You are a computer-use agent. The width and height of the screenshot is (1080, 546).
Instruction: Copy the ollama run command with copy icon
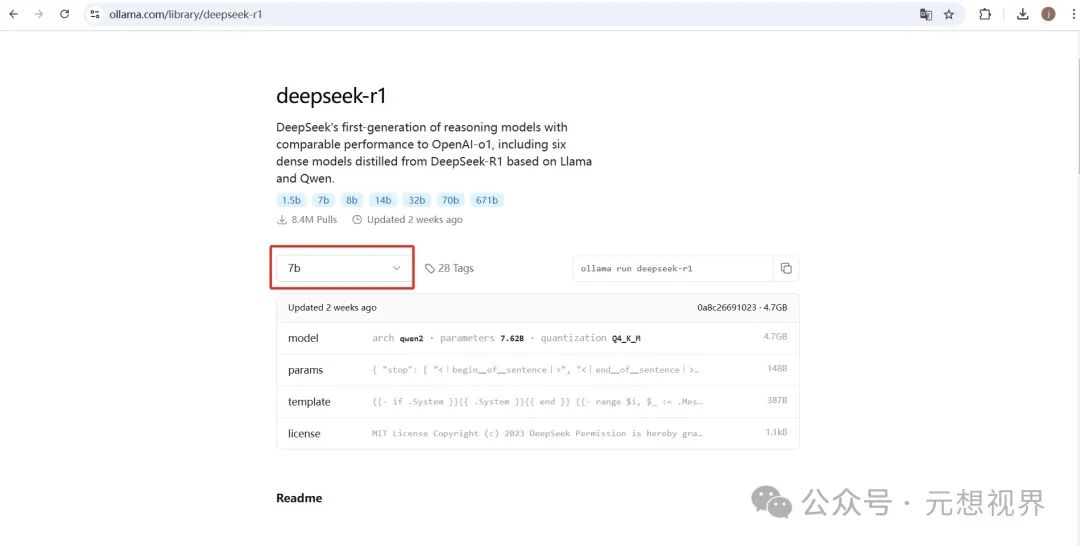tap(786, 269)
